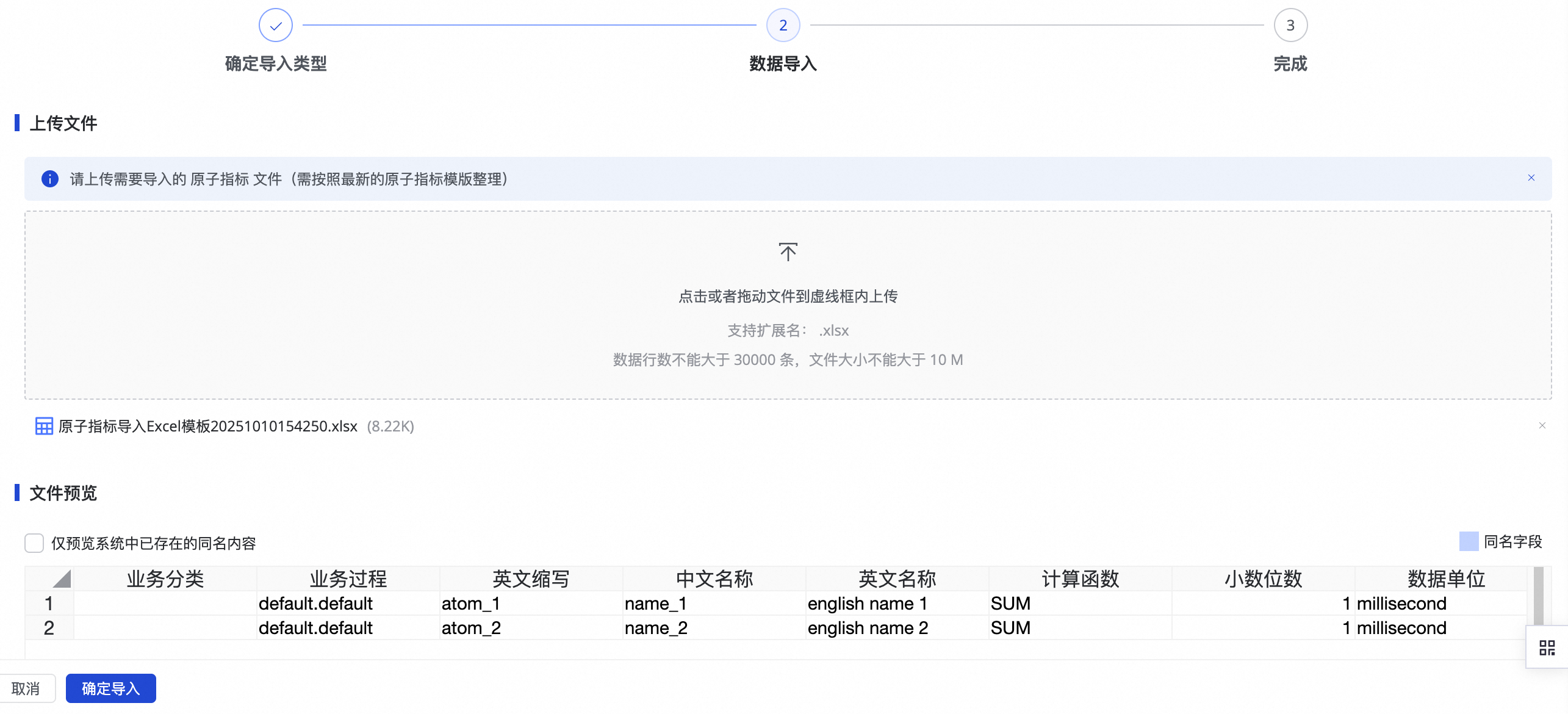Open the uploaded file 原子指标导入Excel模板20251010154250.xlsx
Viewport: 1568px width, 714px height.
click(207, 426)
